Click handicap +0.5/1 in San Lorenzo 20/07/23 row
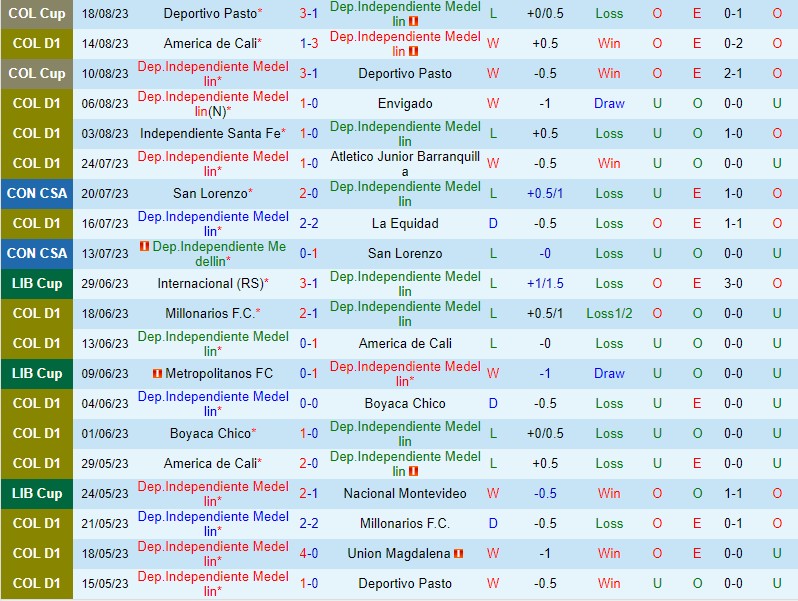Screen dimensions: 798x601 tap(545, 193)
